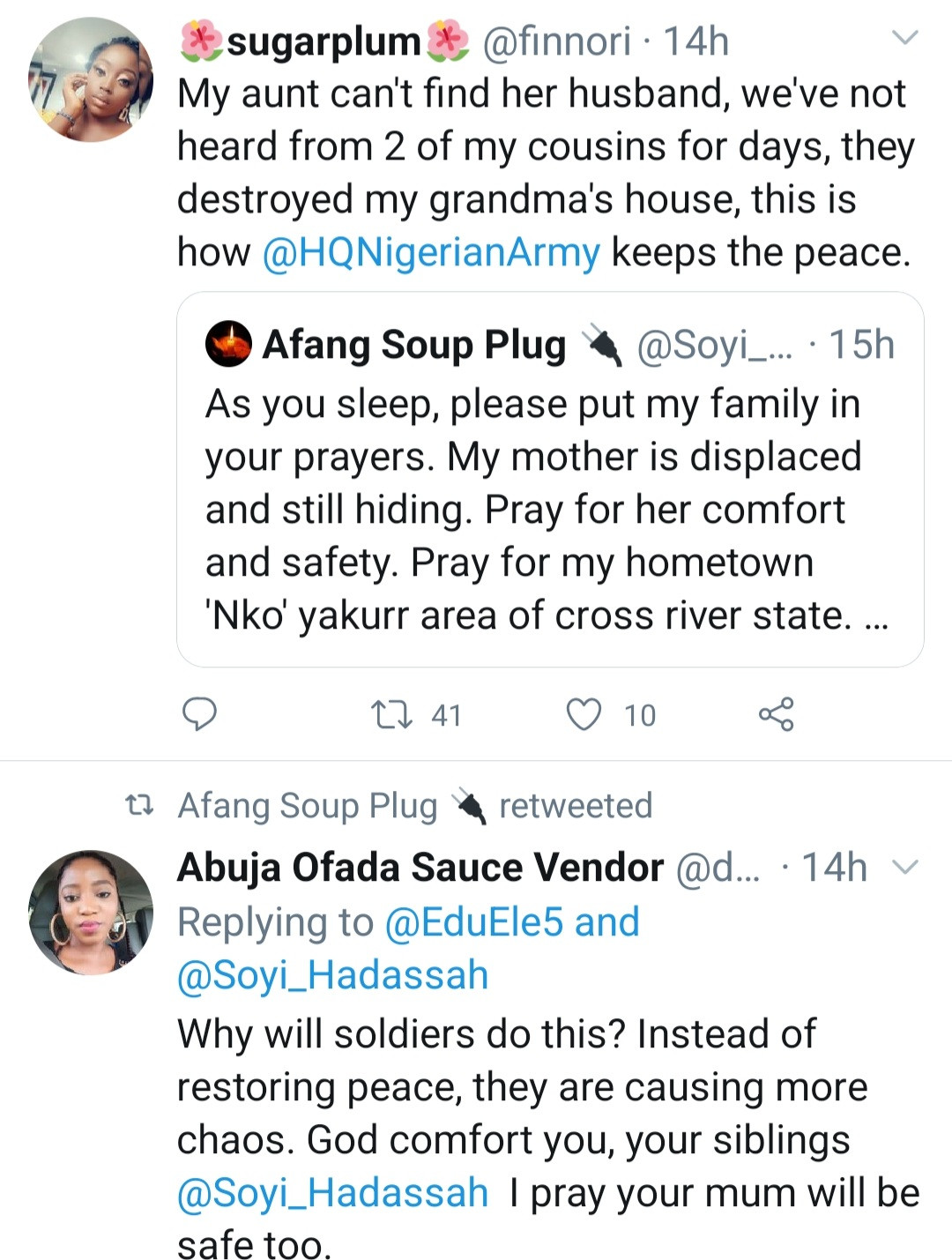Open the retweet count 41
952x1260 pixels.
tap(446, 715)
